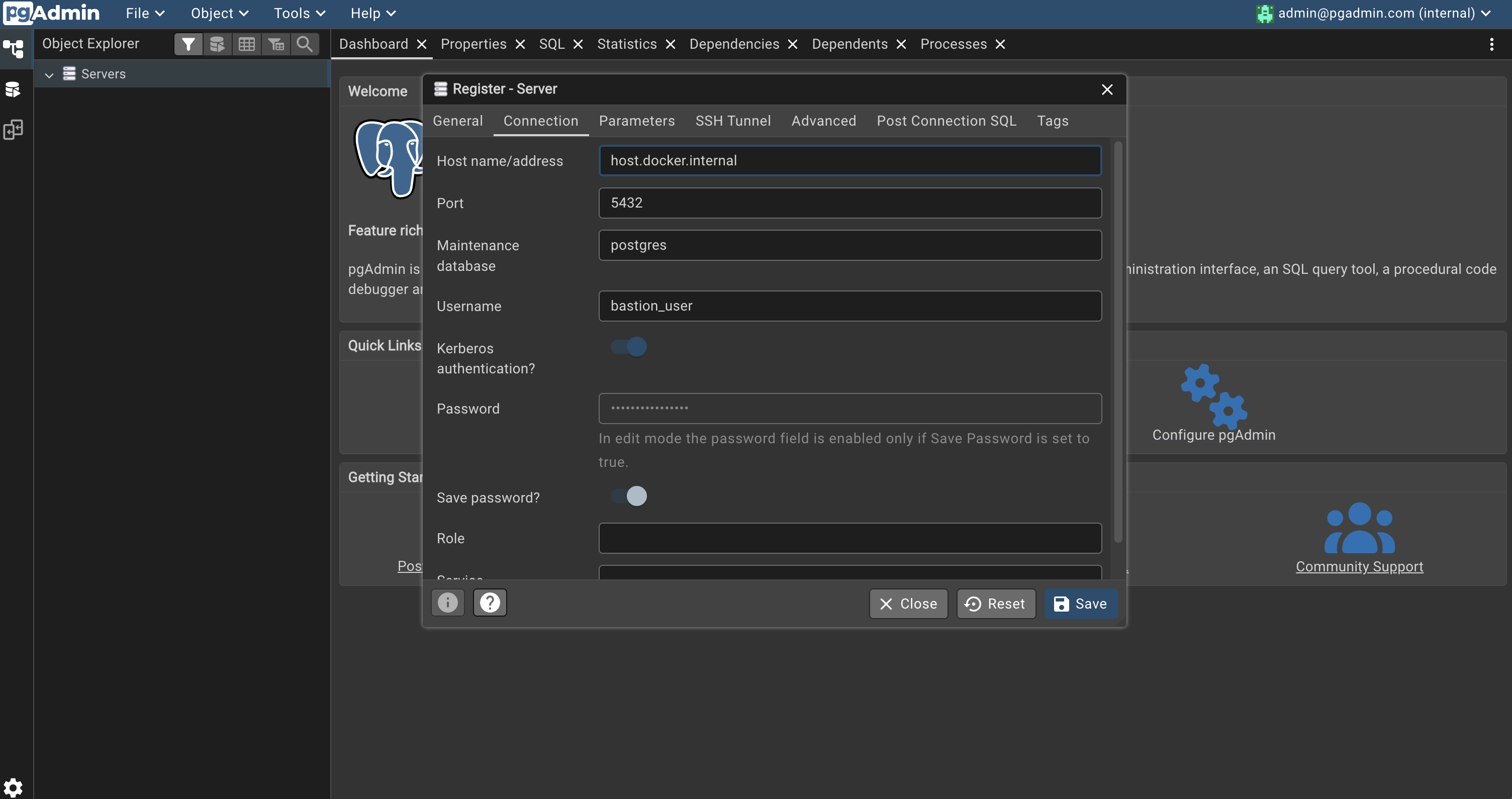Close the Properties tab
This screenshot has height=799, width=1512.
(520, 45)
